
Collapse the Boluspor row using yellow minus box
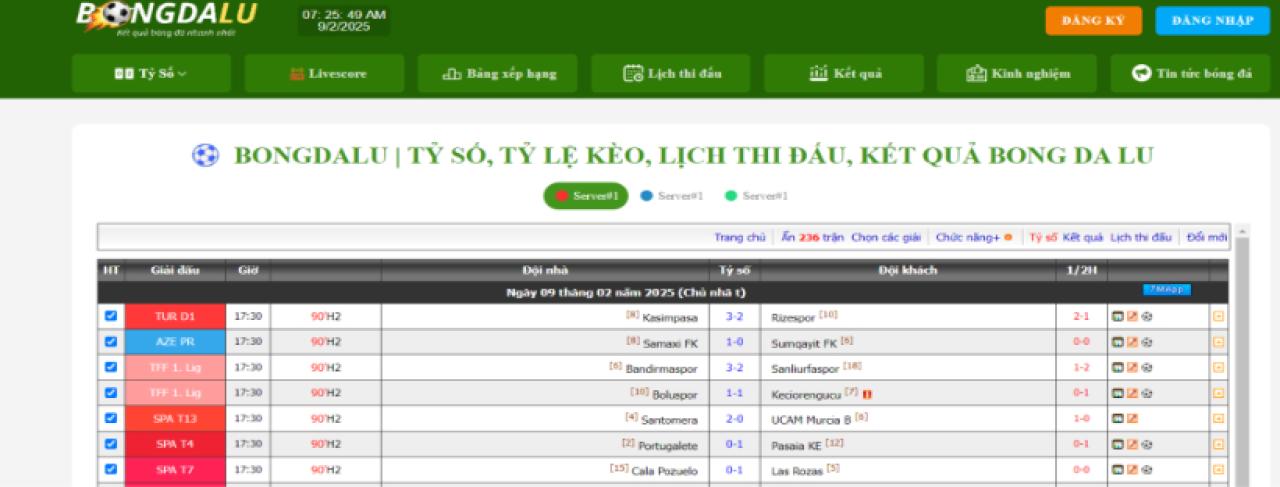[1218, 393]
